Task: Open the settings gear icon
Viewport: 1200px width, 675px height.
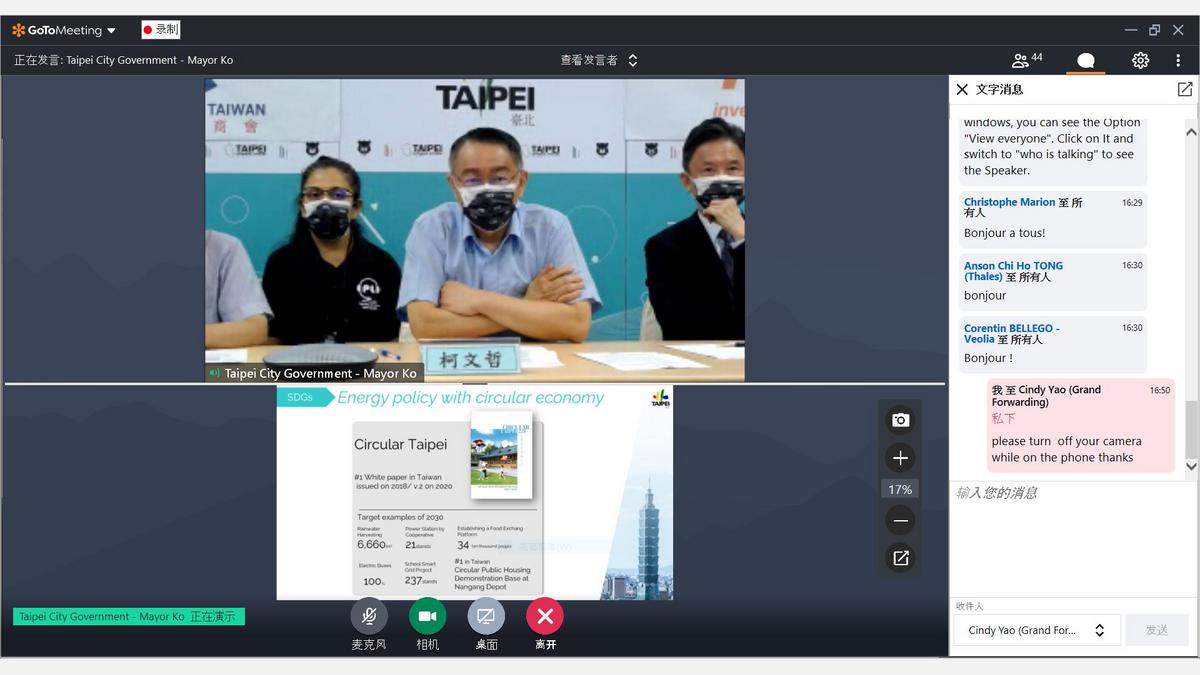Action: pyautogui.click(x=1140, y=60)
